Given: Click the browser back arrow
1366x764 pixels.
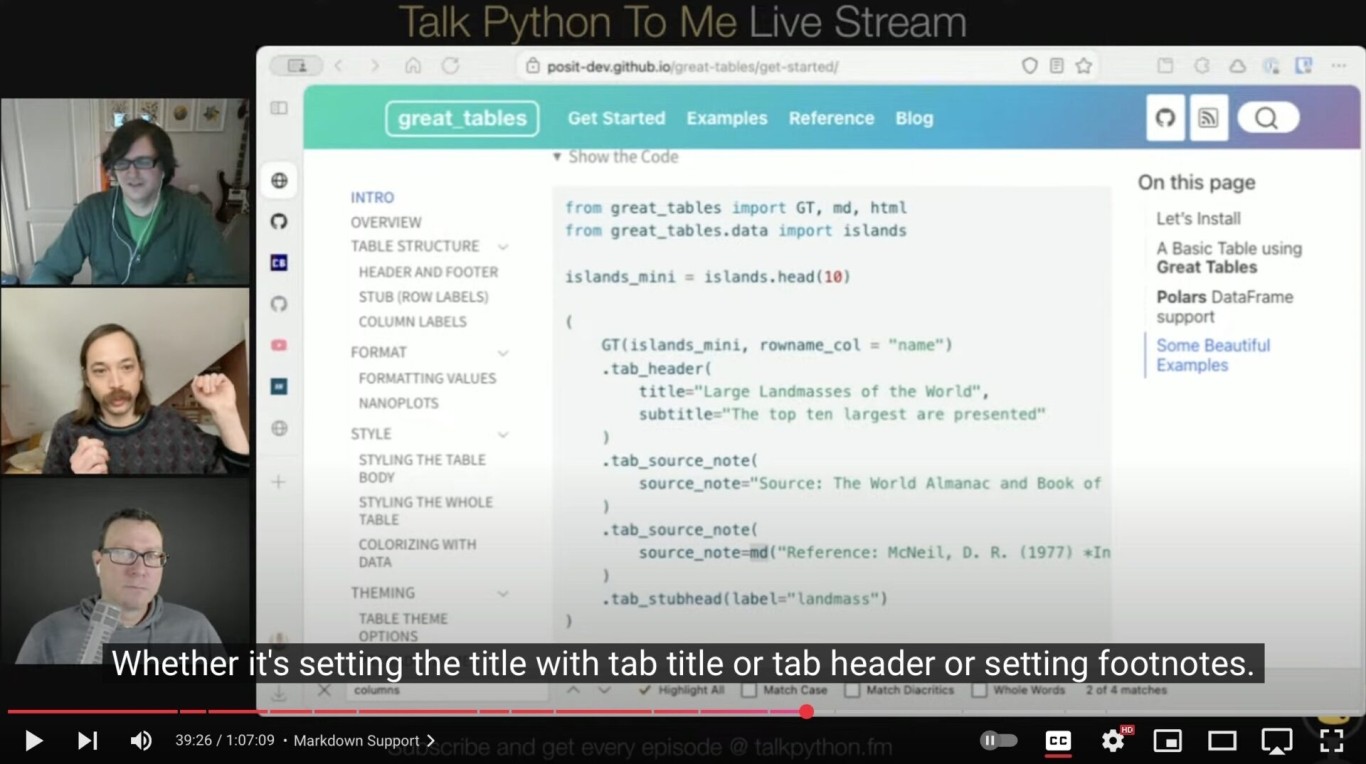Looking at the screenshot, I should (338, 66).
